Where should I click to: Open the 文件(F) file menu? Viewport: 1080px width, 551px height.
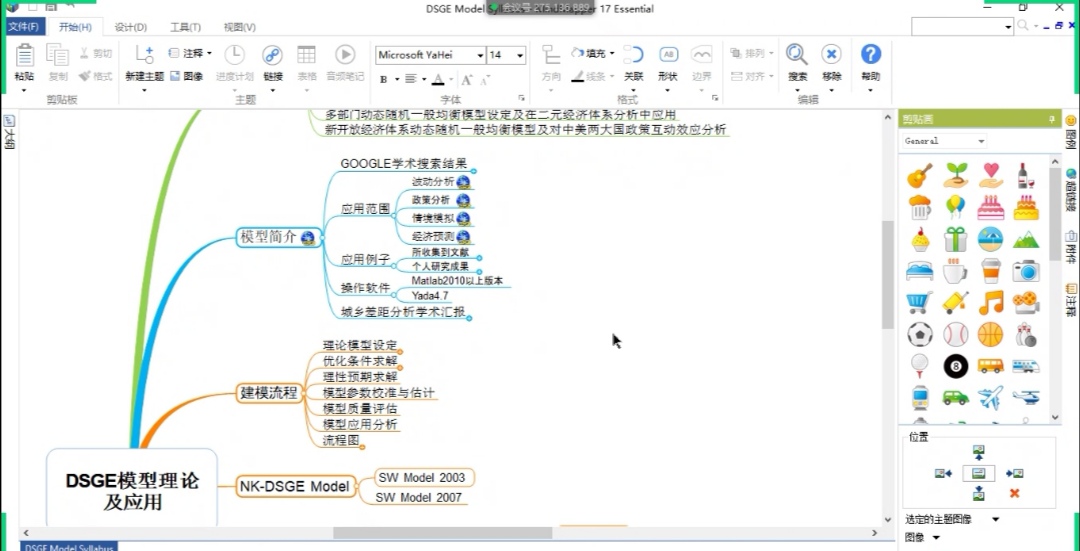point(23,27)
